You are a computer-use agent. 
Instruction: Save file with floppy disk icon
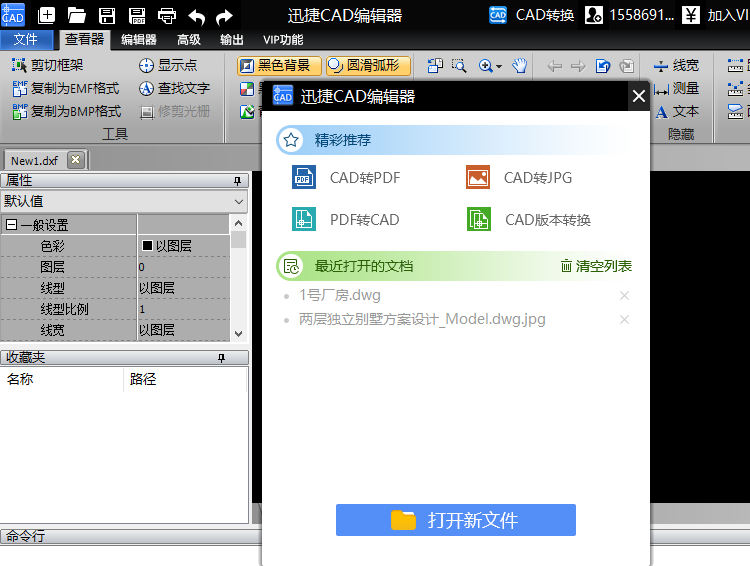[x=107, y=16]
